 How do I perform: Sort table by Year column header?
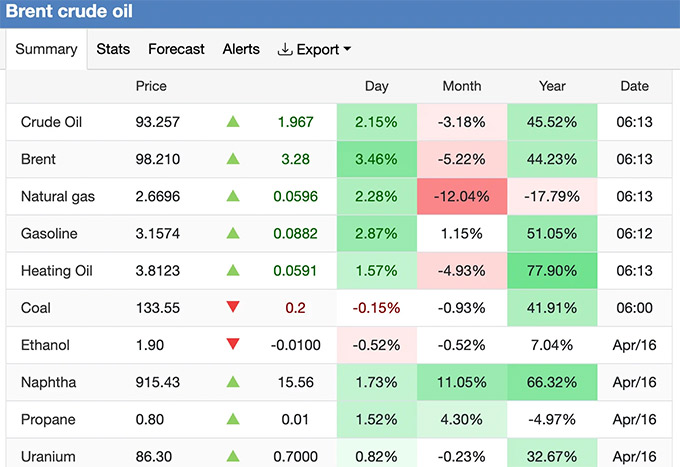[552, 86]
